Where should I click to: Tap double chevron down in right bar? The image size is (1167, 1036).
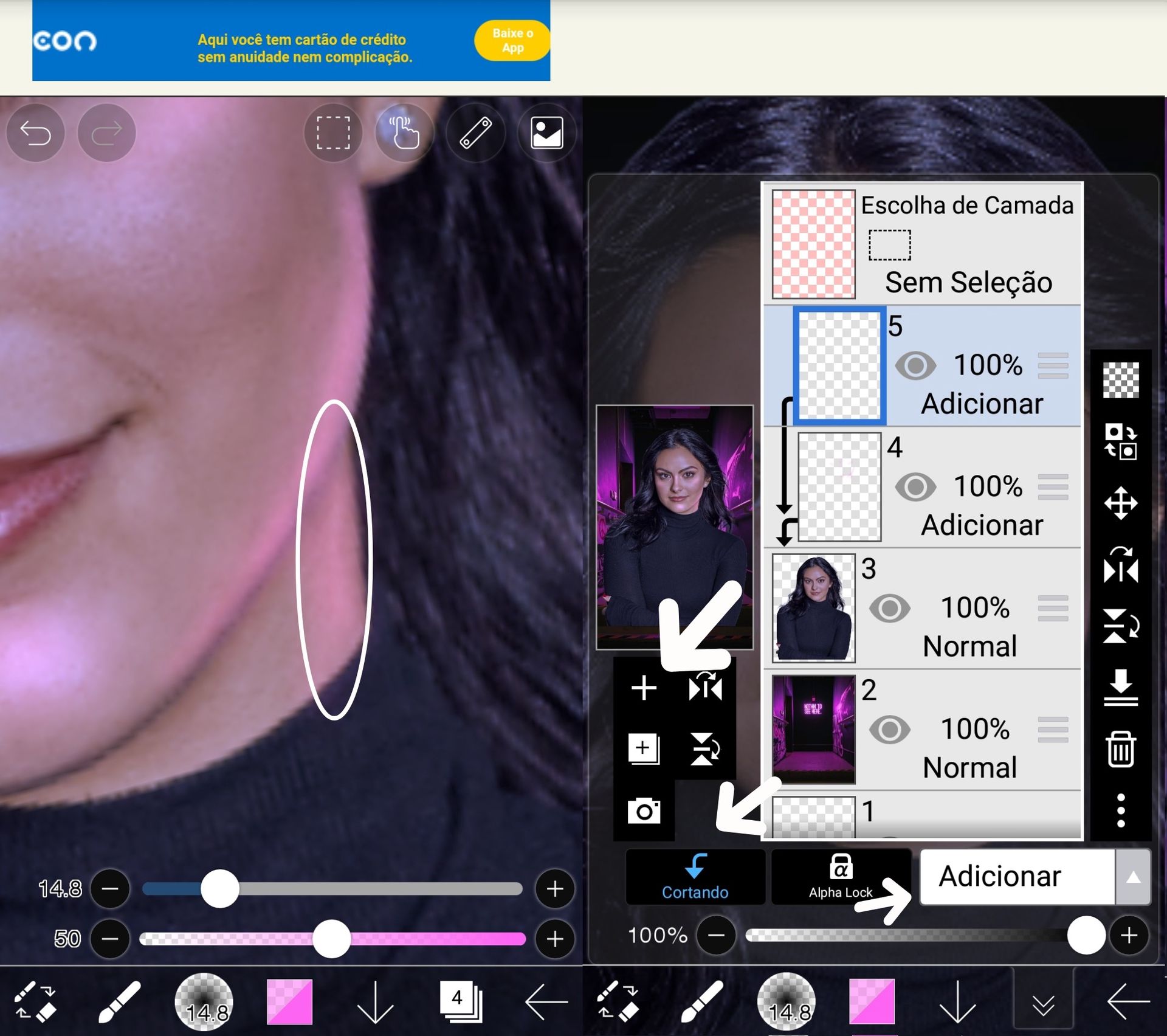(1043, 1004)
